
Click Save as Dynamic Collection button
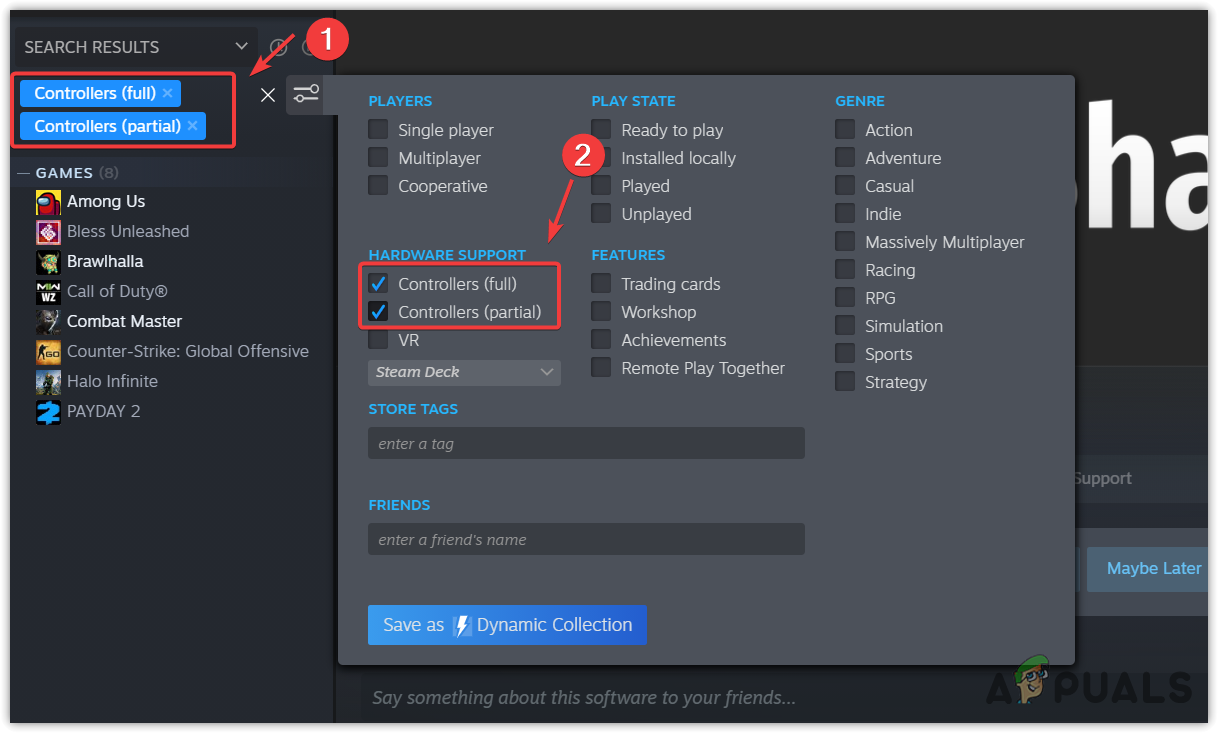tap(507, 625)
